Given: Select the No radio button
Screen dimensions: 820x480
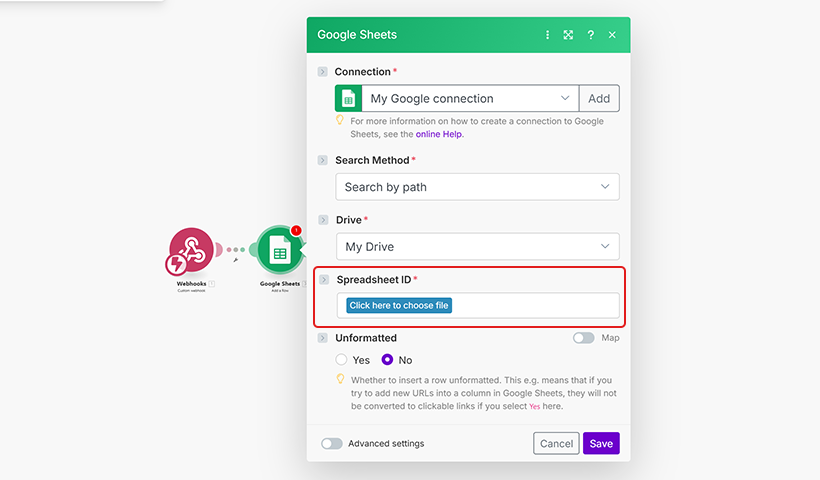Looking at the screenshot, I should (x=387, y=360).
